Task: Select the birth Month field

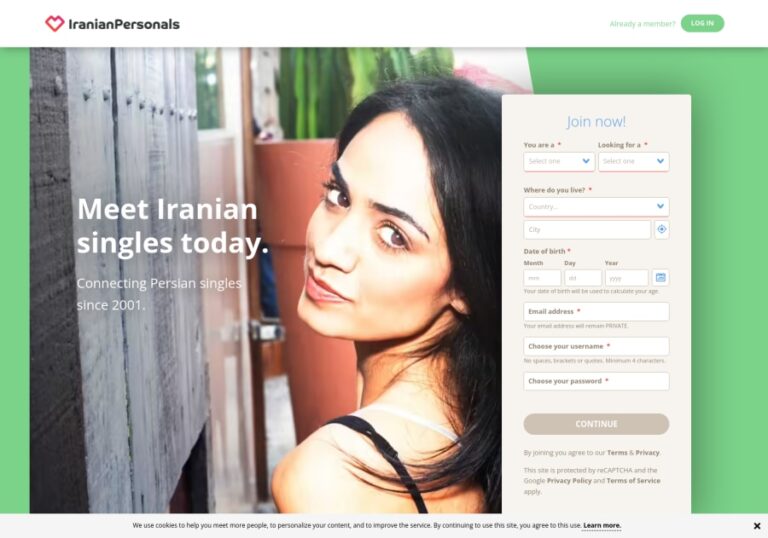Action: tap(542, 278)
